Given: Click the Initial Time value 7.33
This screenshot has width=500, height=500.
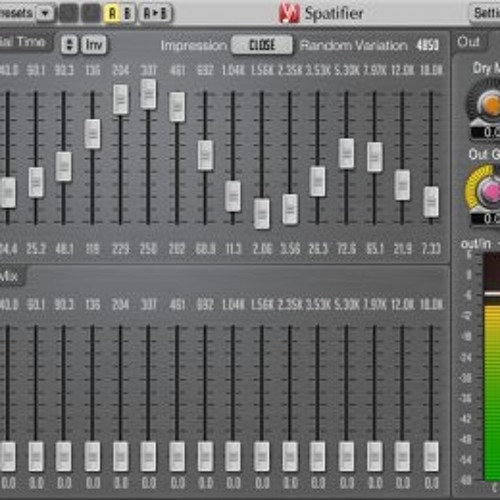Looking at the screenshot, I should 431,249.
